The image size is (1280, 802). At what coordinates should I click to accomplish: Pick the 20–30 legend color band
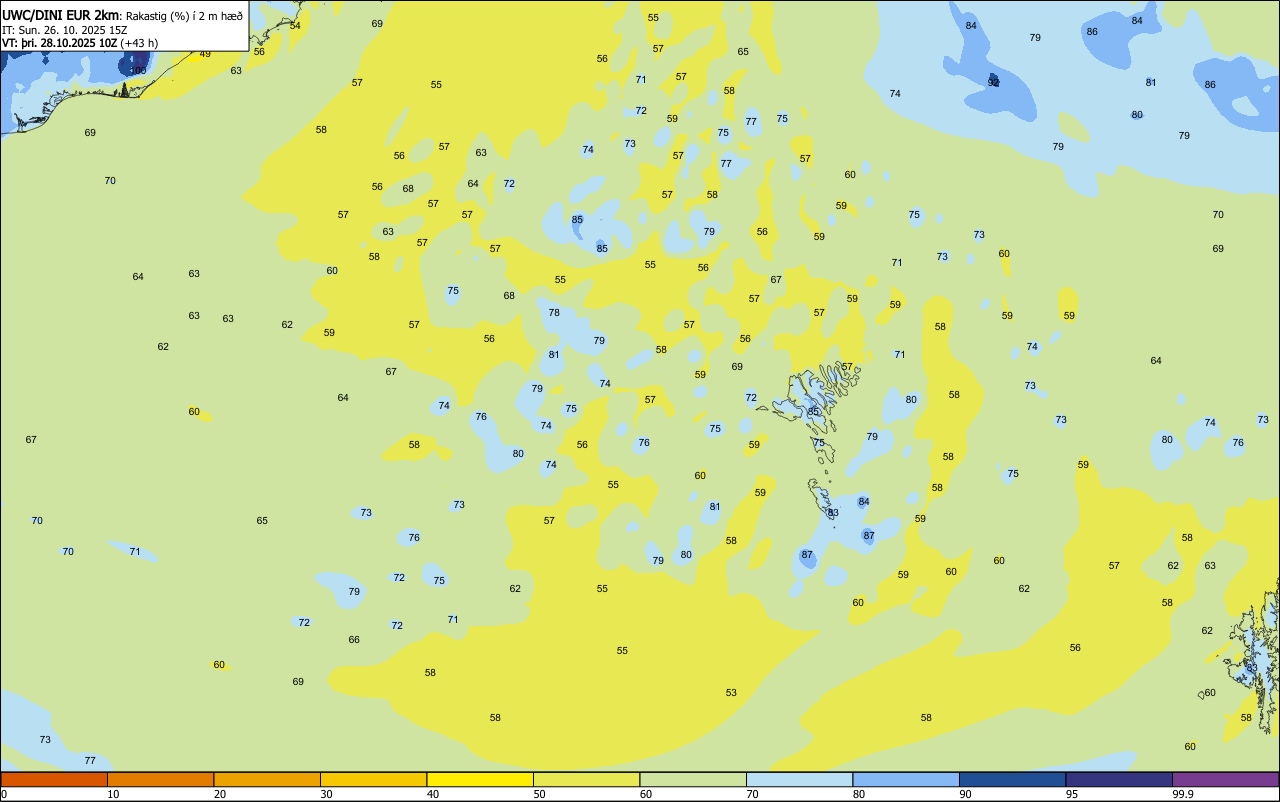point(267,779)
